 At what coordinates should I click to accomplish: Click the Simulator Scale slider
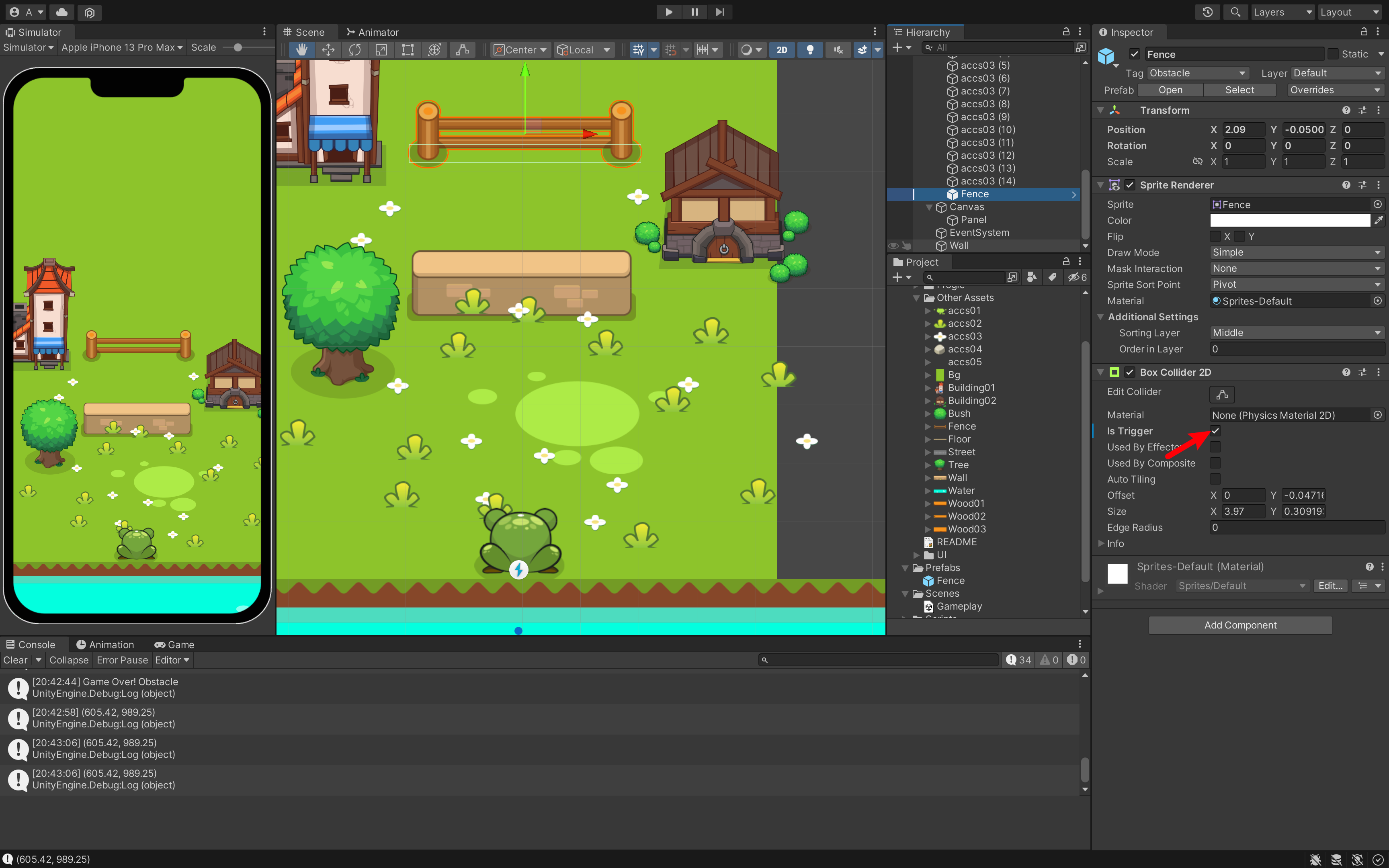click(x=247, y=48)
